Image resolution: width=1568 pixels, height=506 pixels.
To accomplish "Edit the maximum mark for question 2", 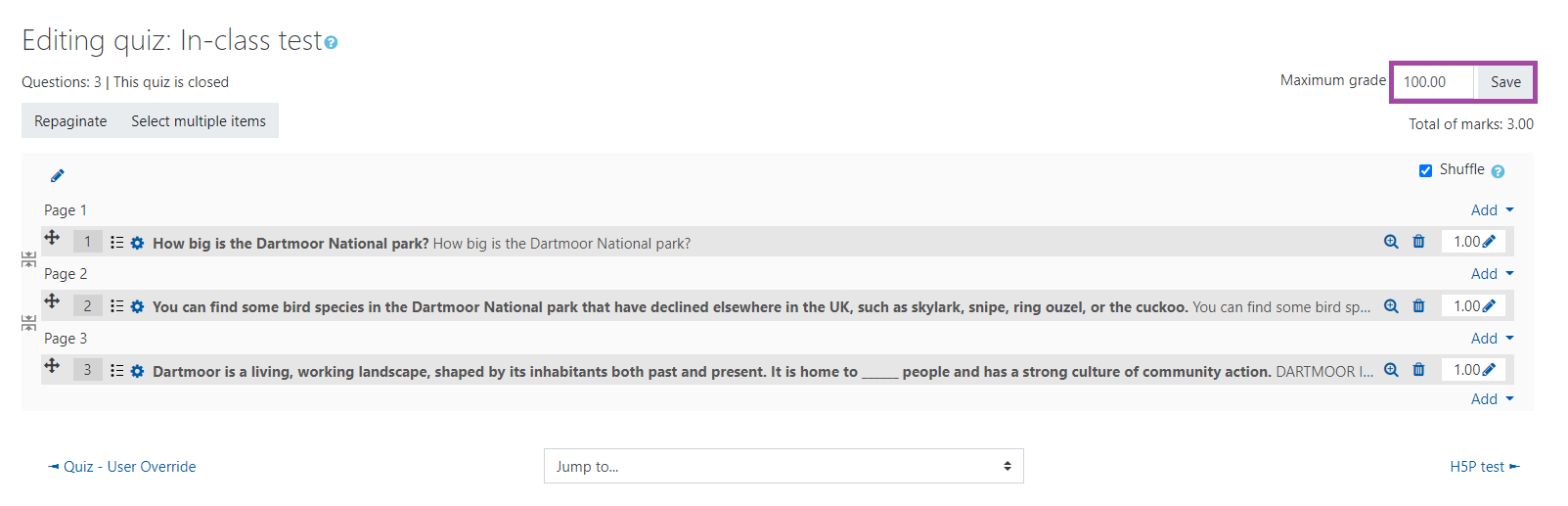I will pyautogui.click(x=1489, y=306).
